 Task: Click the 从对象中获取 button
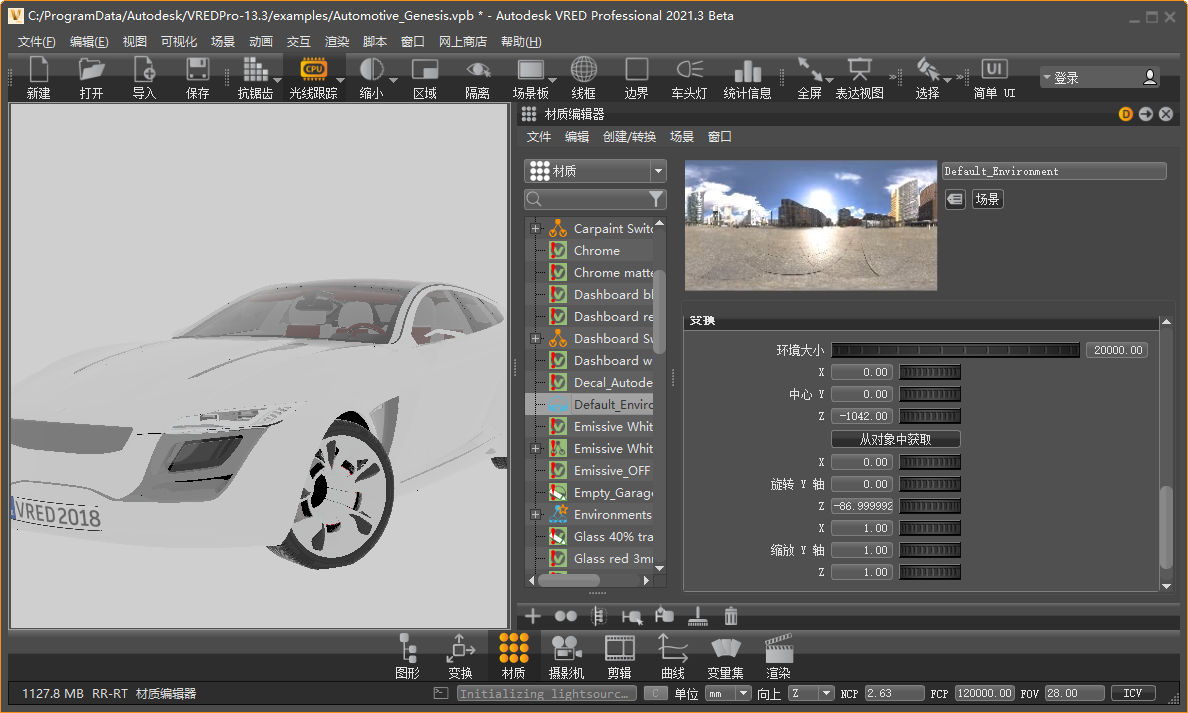point(895,439)
